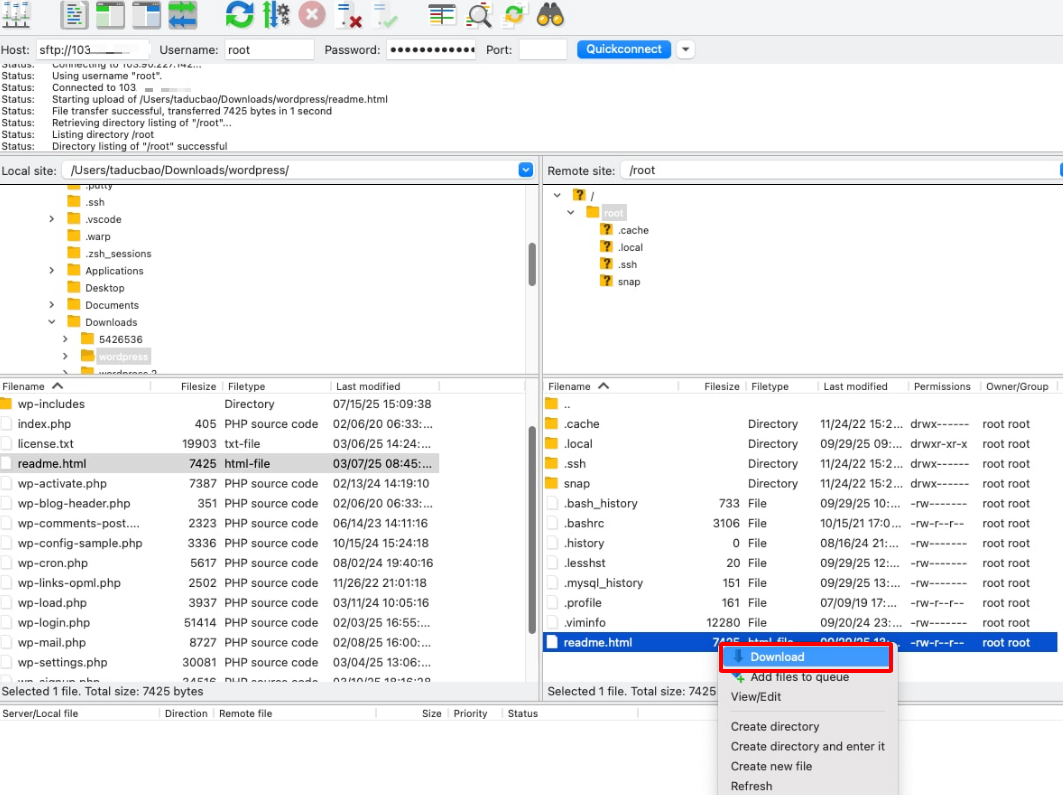
Task: Select local wp-includes directory
Action: pos(220,404)
